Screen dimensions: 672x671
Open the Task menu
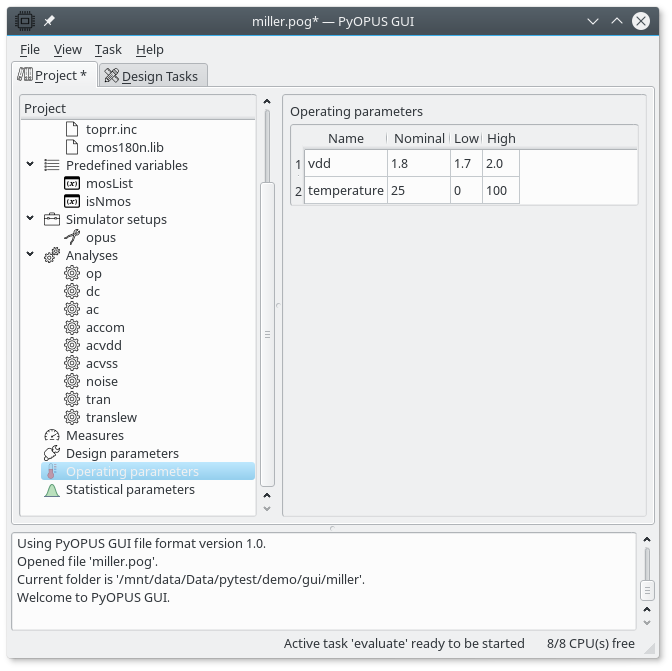(108, 49)
